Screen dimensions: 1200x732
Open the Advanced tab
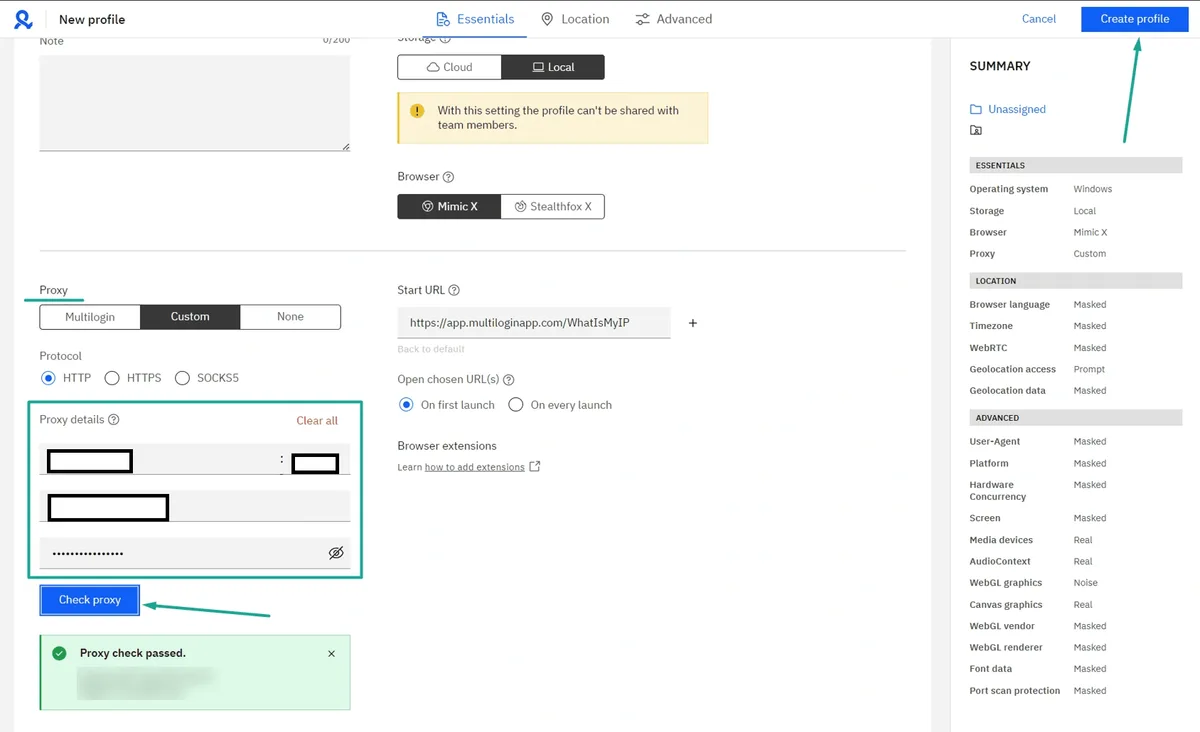pyautogui.click(x=674, y=19)
